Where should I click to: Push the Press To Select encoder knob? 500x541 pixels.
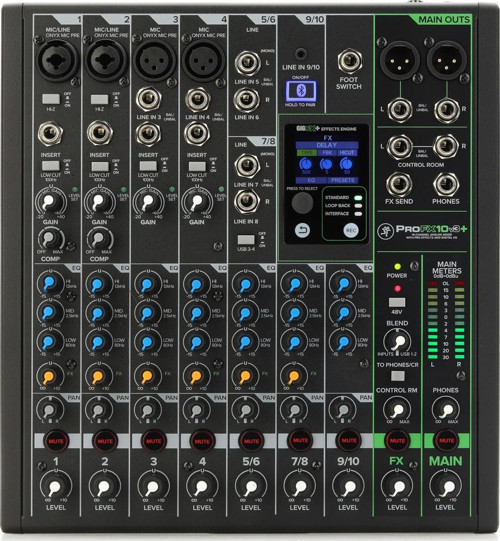click(x=302, y=203)
